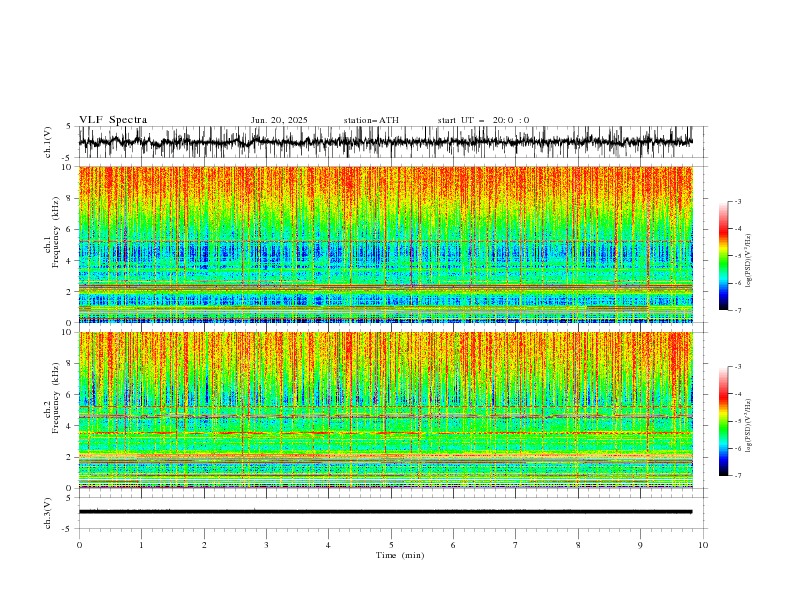Image resolution: width=792 pixels, height=612 pixels.
Task: Click the "5" tick on the time axis
Action: coord(391,545)
